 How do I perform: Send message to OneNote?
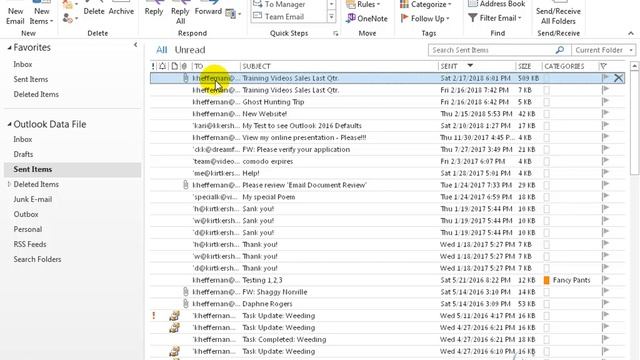tap(367, 18)
